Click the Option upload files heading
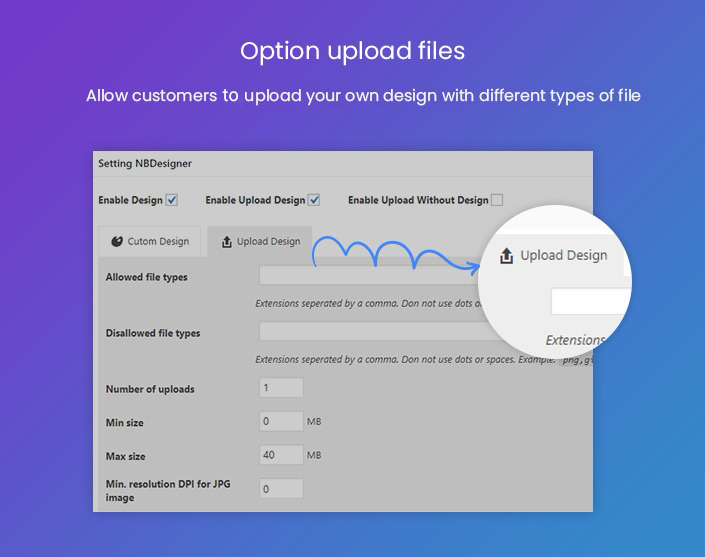The height and width of the screenshot is (557, 705). pyautogui.click(x=352, y=51)
